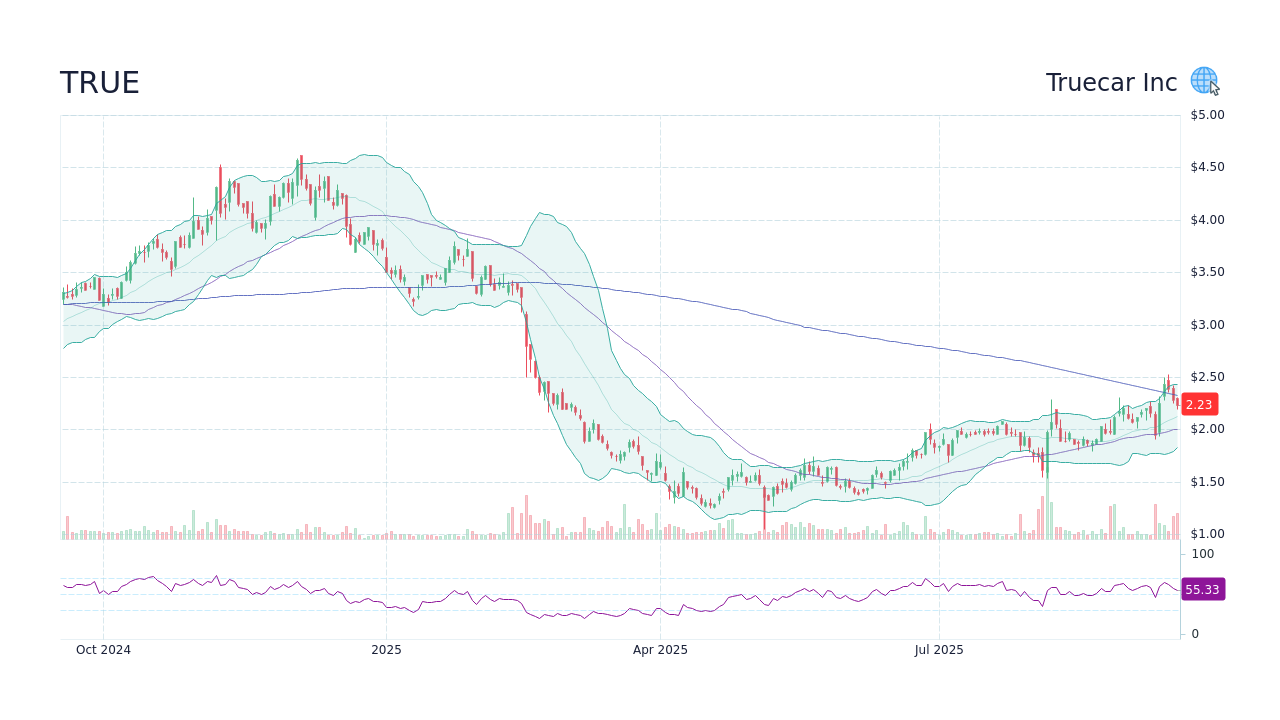This screenshot has height=720, width=1280.
Task: Click the TRUE ticker symbol heading
Action: pos(100,82)
